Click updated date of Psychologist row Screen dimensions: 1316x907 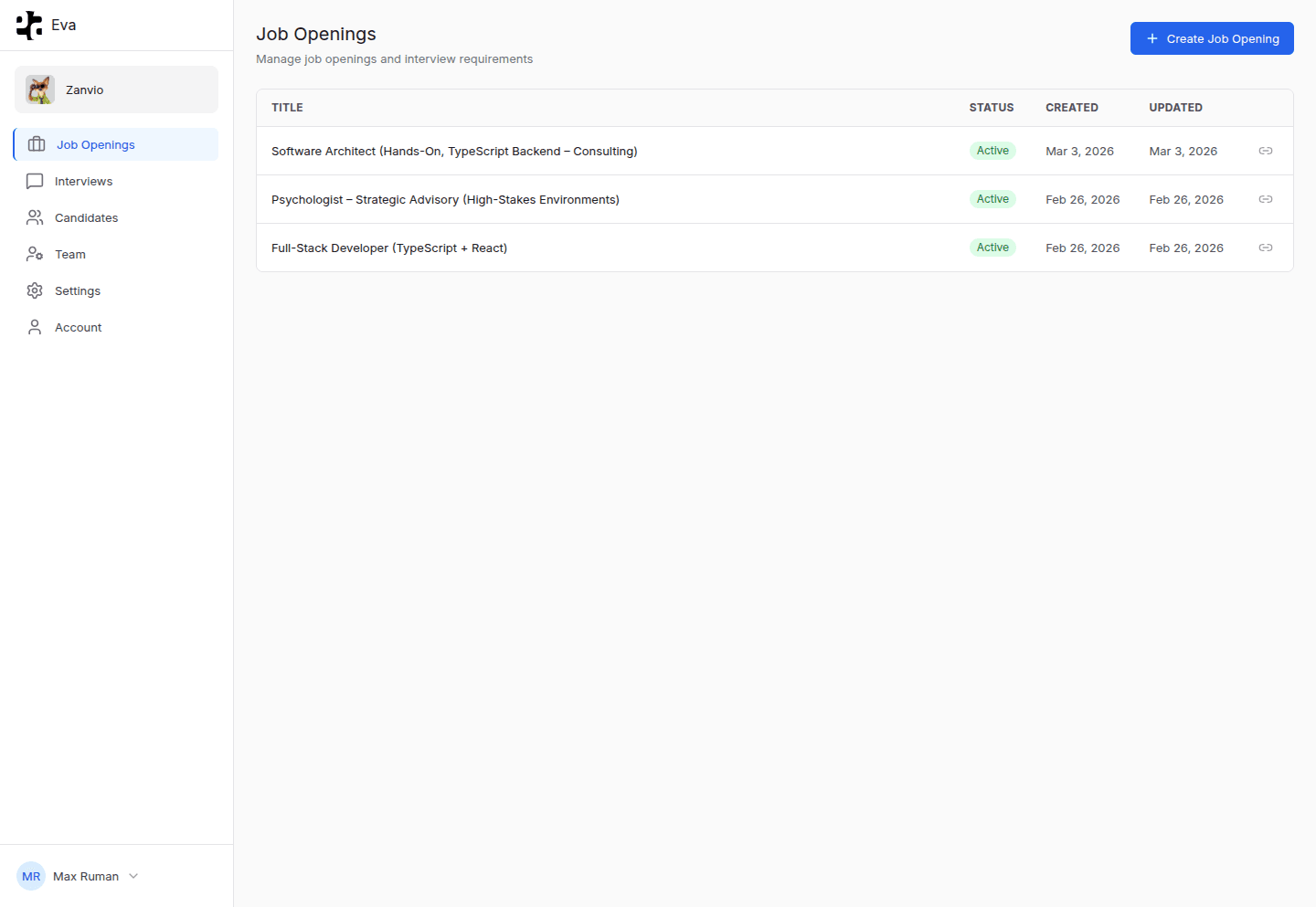pyautogui.click(x=1186, y=199)
